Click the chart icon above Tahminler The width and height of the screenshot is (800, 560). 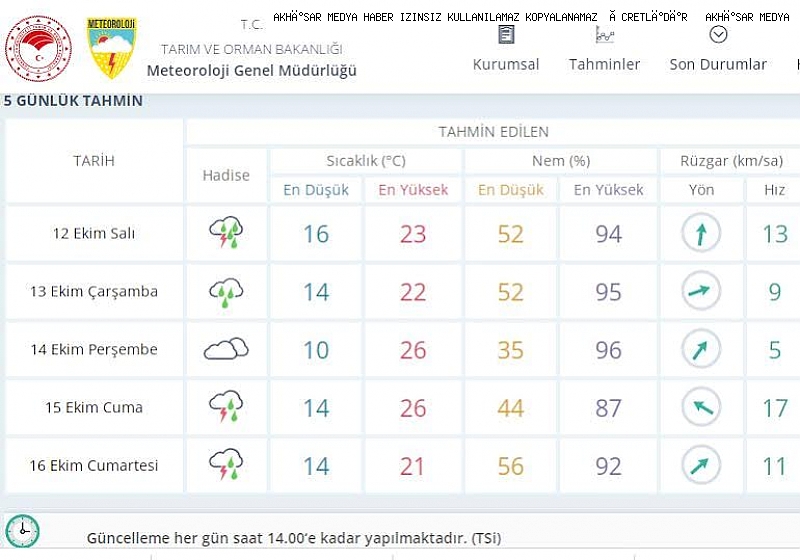[x=605, y=35]
